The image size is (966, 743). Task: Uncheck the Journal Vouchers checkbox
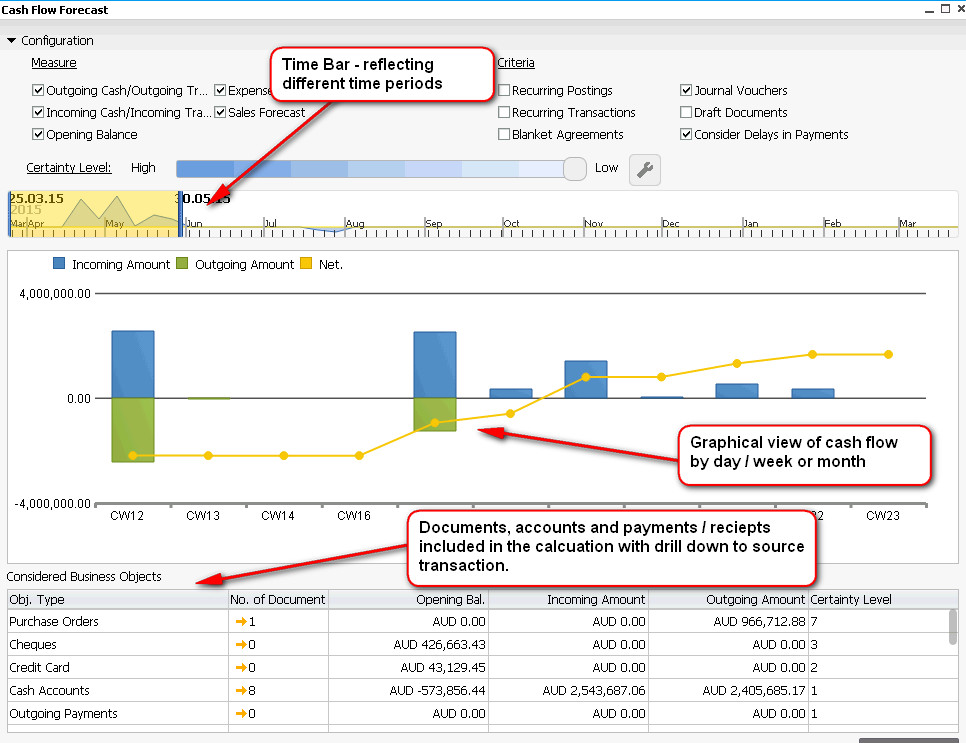(686, 91)
